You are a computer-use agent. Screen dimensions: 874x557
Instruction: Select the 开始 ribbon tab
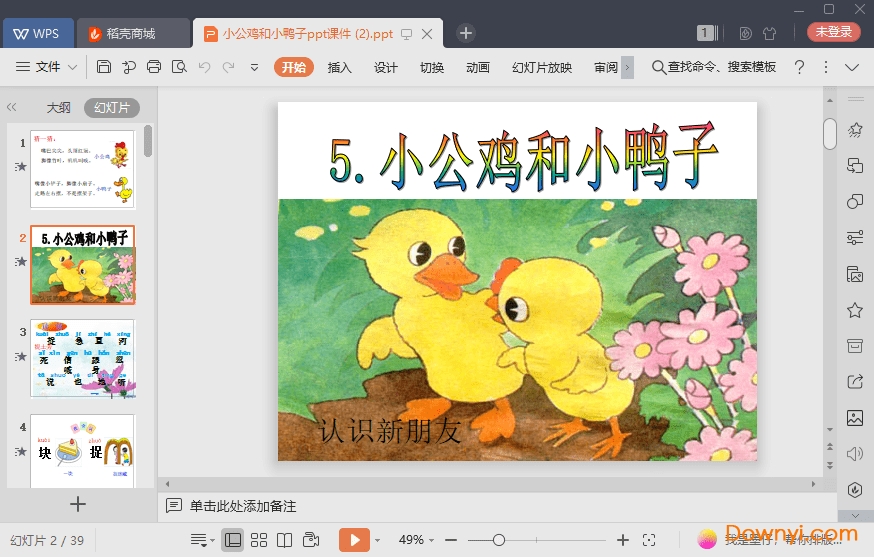294,67
